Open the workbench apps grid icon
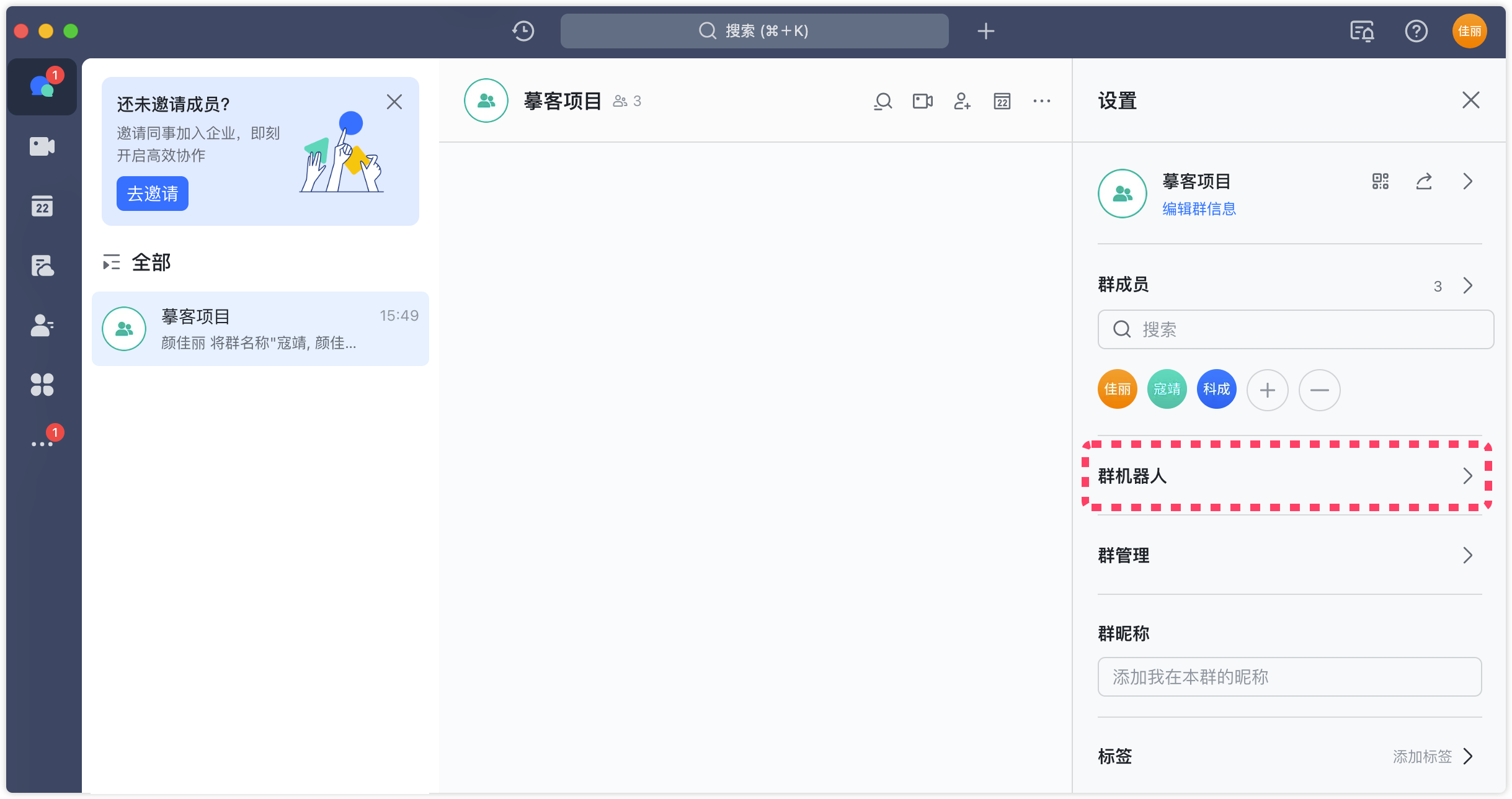This screenshot has height=799, width=1512. pyautogui.click(x=42, y=385)
